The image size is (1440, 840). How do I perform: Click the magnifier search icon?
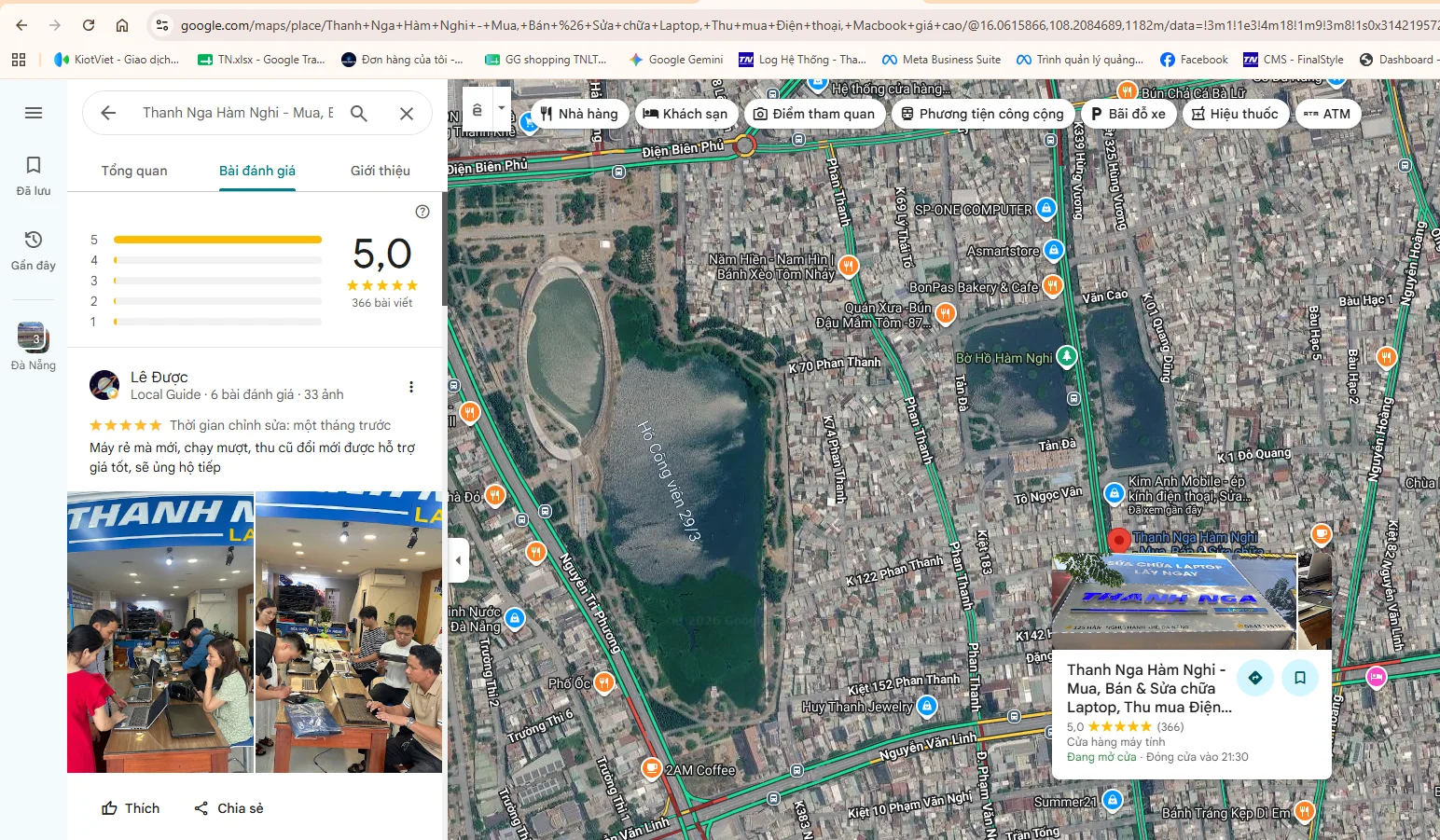pyautogui.click(x=359, y=113)
